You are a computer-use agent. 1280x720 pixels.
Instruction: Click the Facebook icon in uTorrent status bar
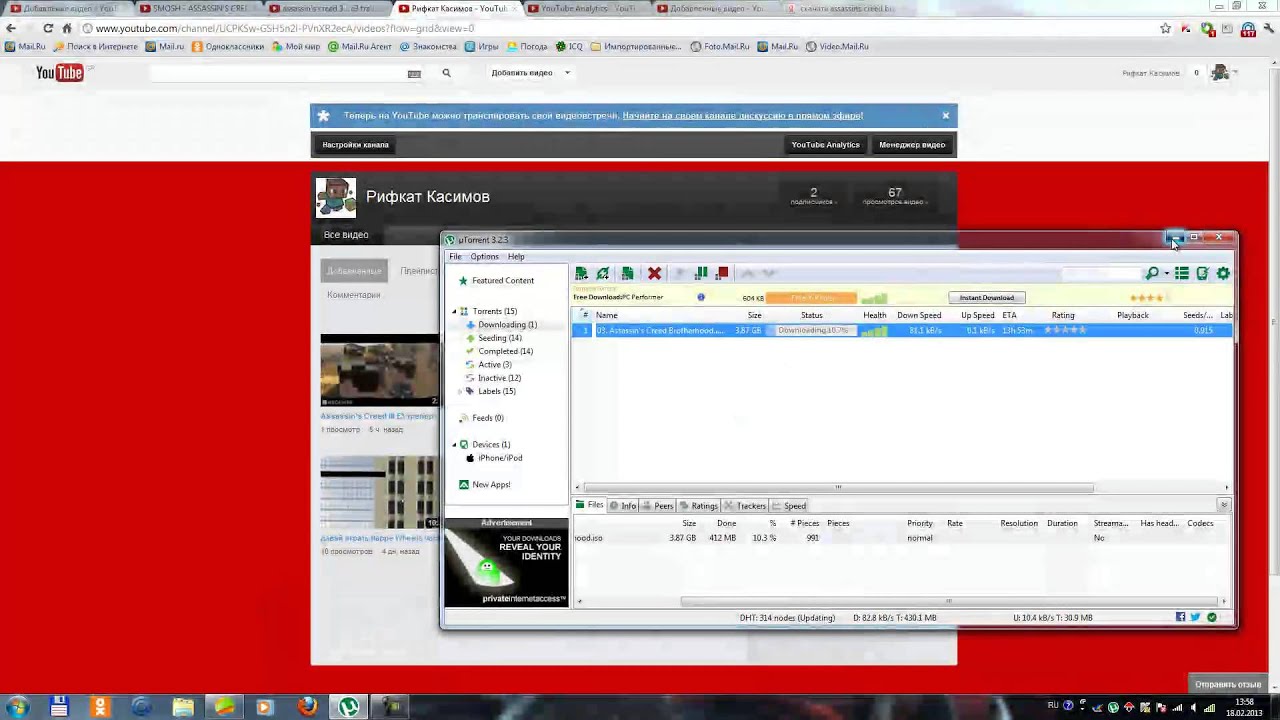[1181, 617]
